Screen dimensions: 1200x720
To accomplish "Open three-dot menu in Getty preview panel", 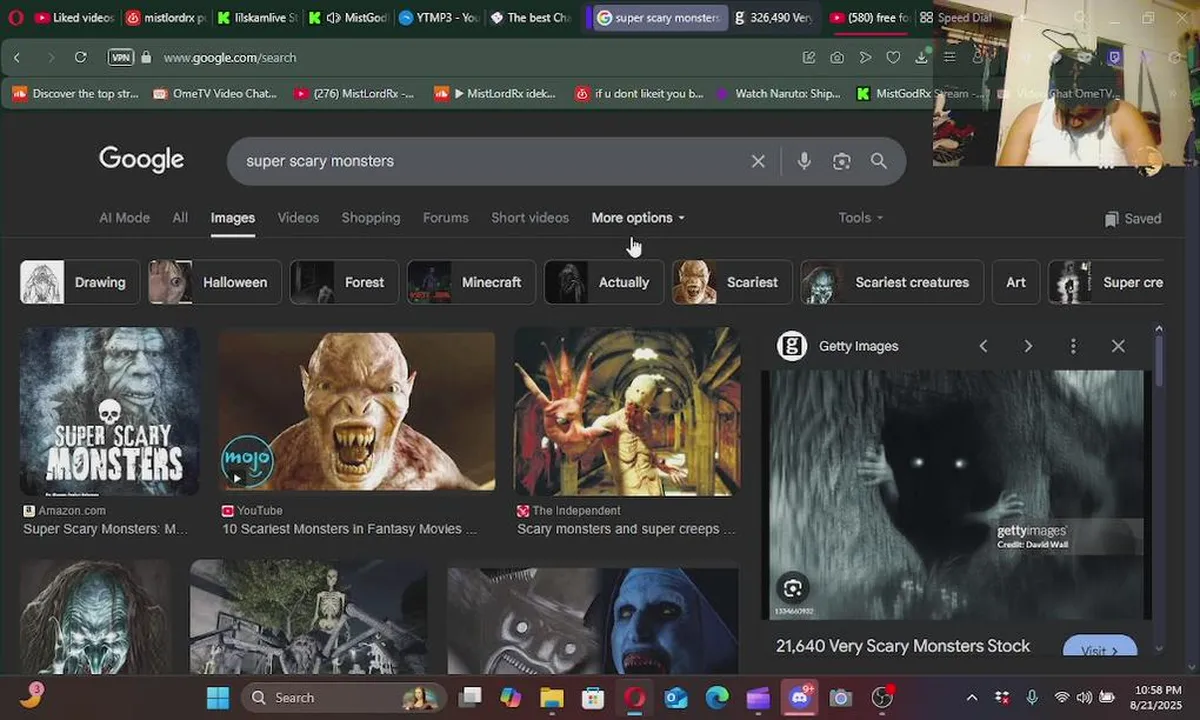I will (x=1073, y=346).
